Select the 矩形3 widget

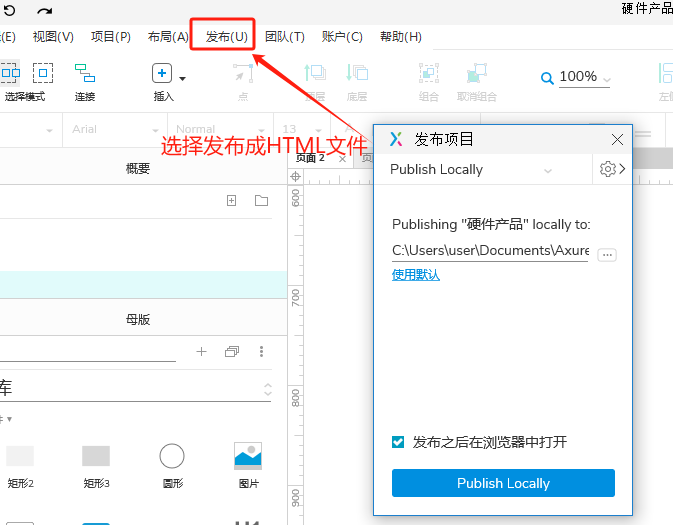click(x=96, y=466)
